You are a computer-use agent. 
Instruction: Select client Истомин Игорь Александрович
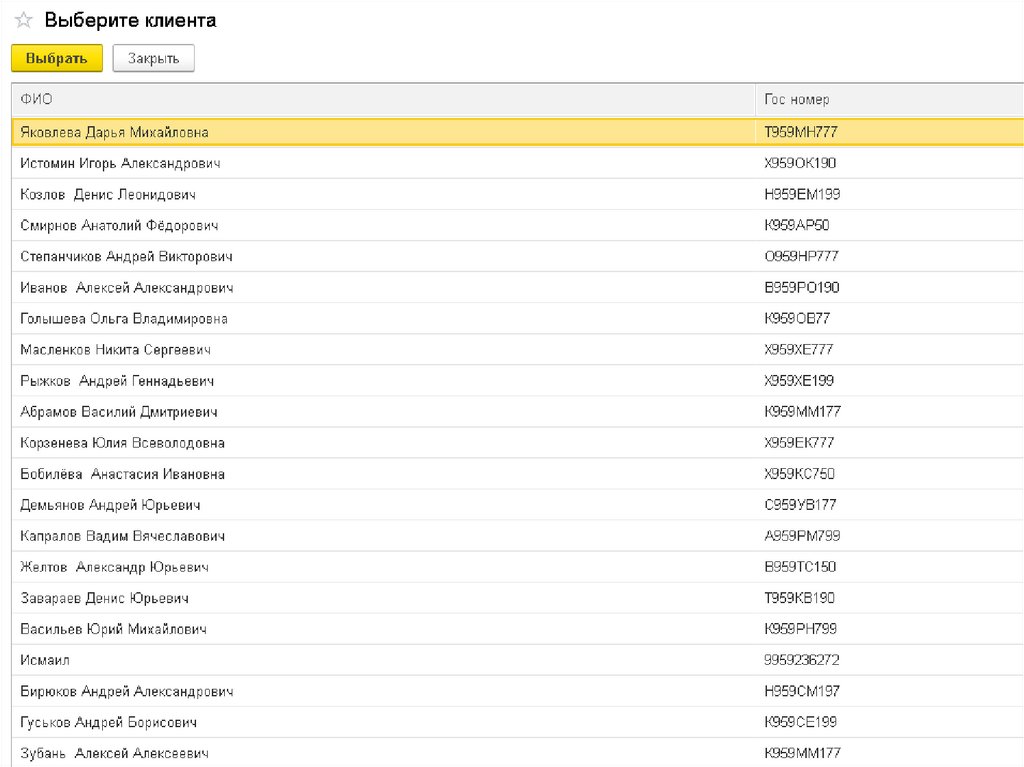[120, 163]
